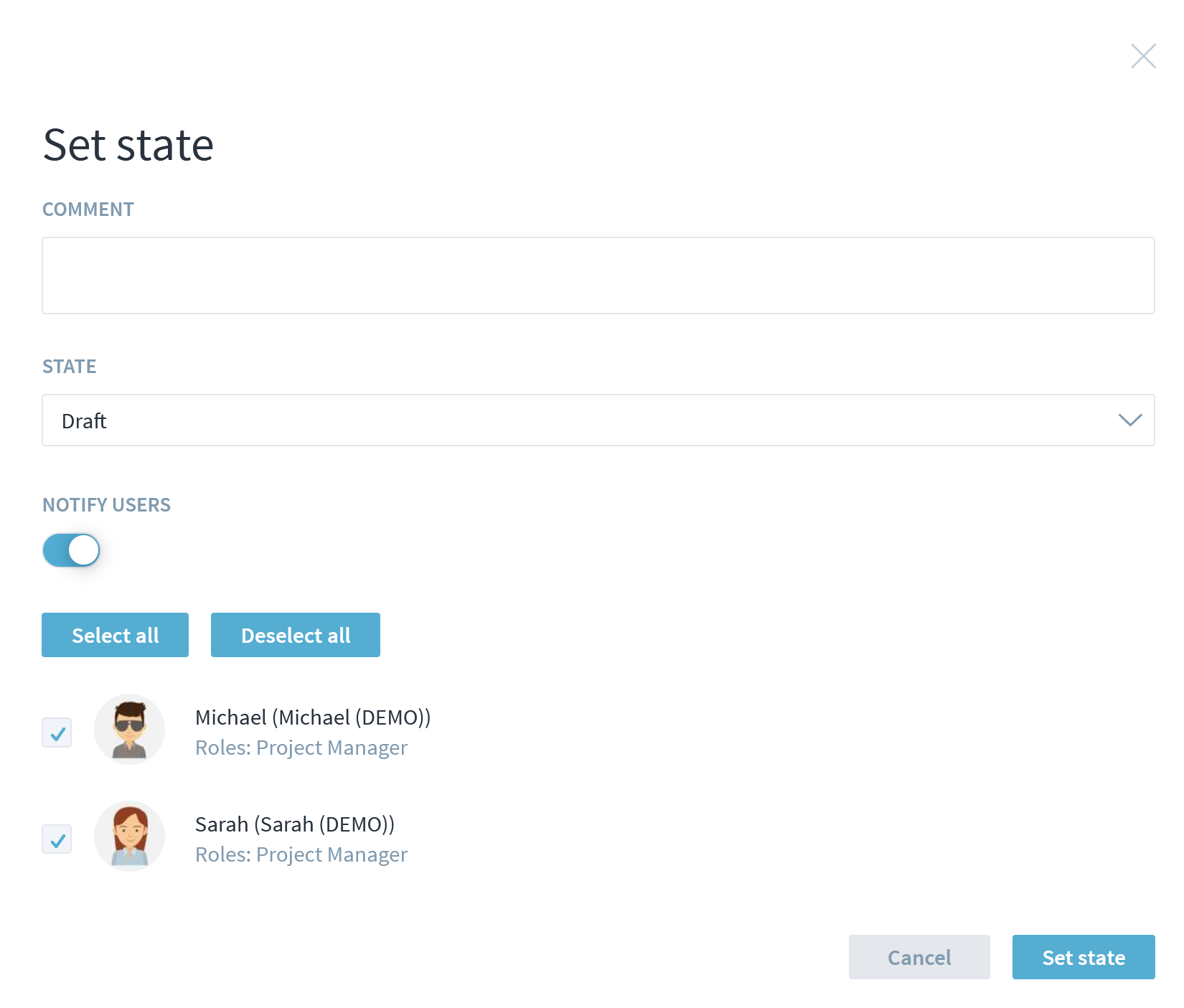The width and height of the screenshot is (1184, 1008).
Task: Click Michael's Roles: Project Manager text
Action: 301,748
